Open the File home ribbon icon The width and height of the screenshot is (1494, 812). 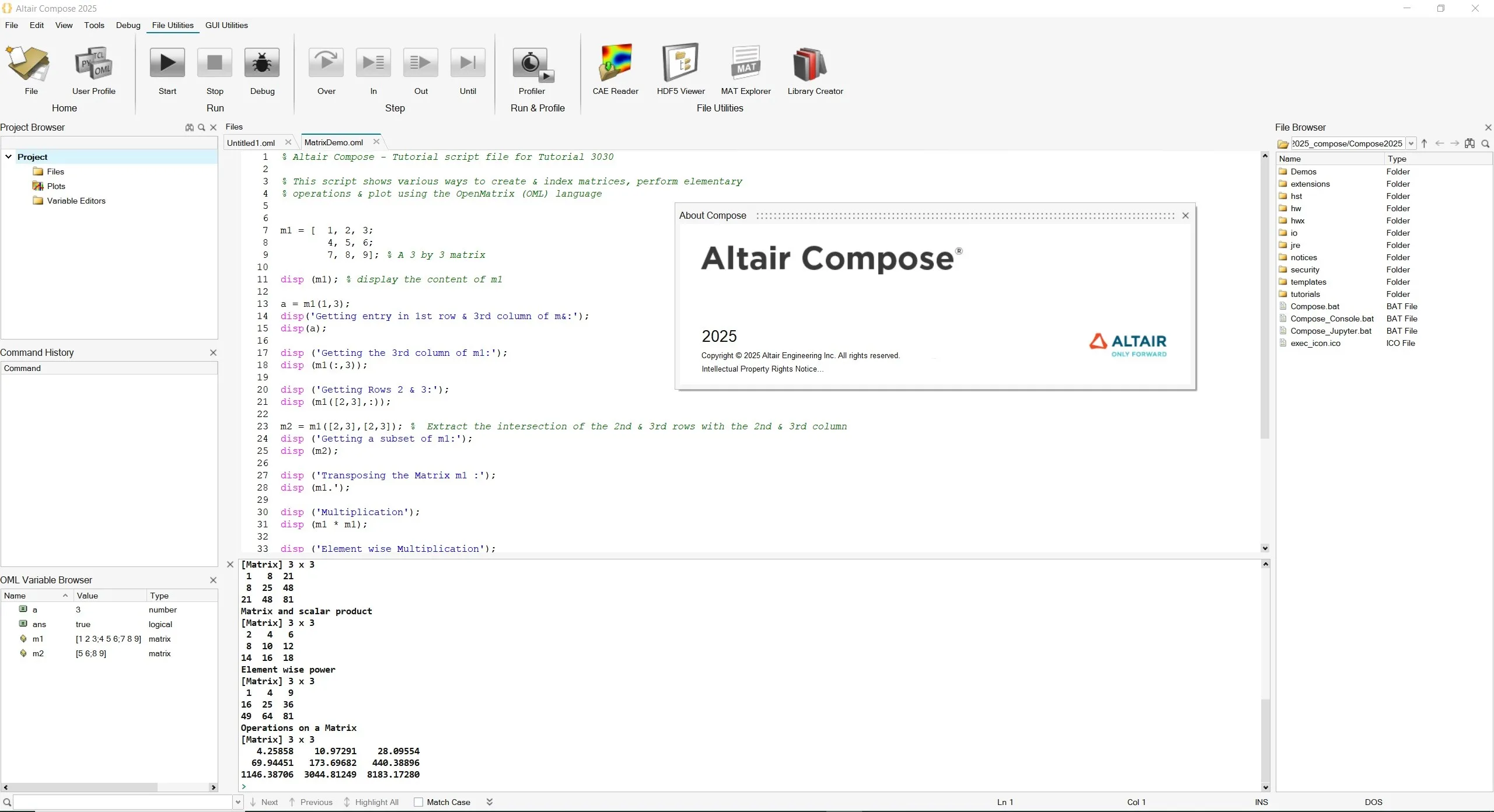(28, 64)
